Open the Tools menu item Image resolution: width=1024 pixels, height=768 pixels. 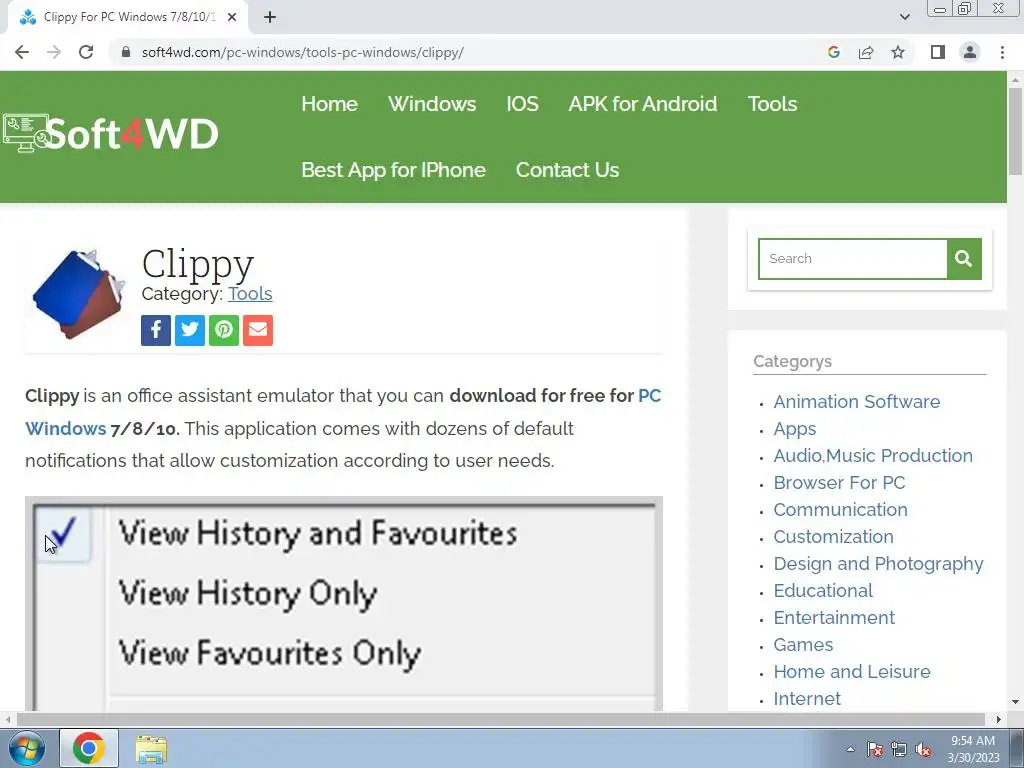coord(772,104)
